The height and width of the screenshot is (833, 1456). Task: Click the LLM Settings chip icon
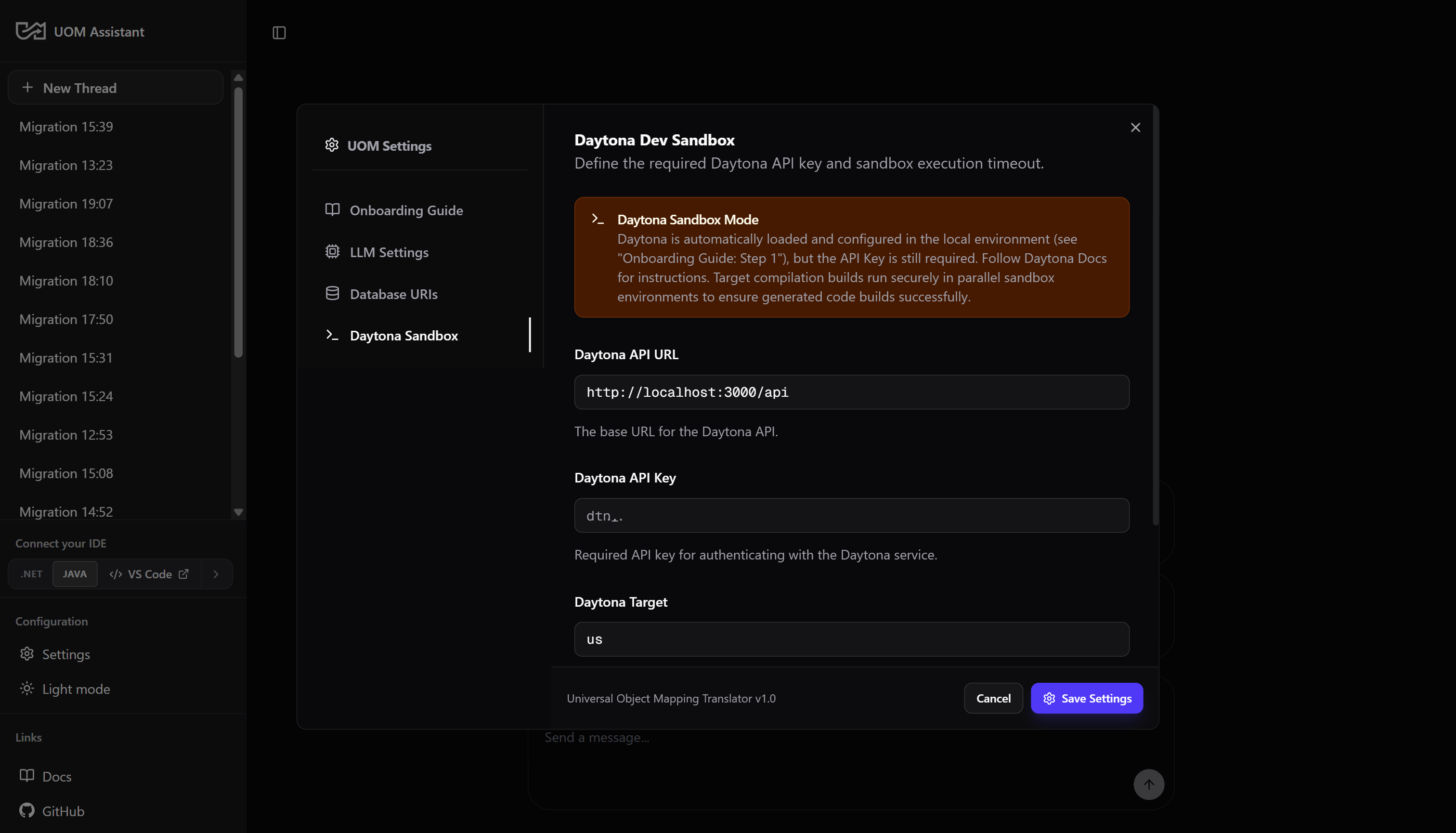332,252
